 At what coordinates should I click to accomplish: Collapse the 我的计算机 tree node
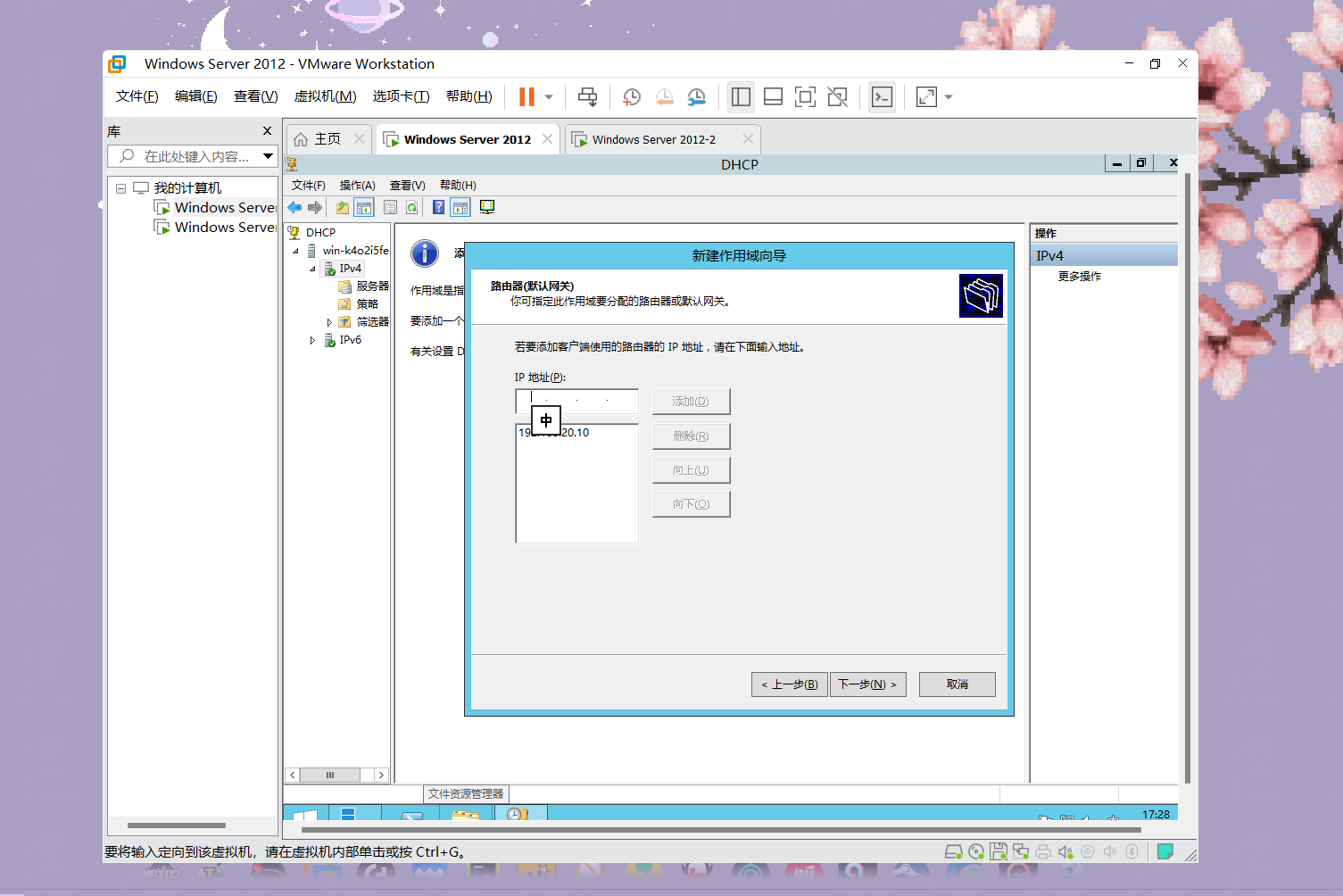pyautogui.click(x=120, y=188)
